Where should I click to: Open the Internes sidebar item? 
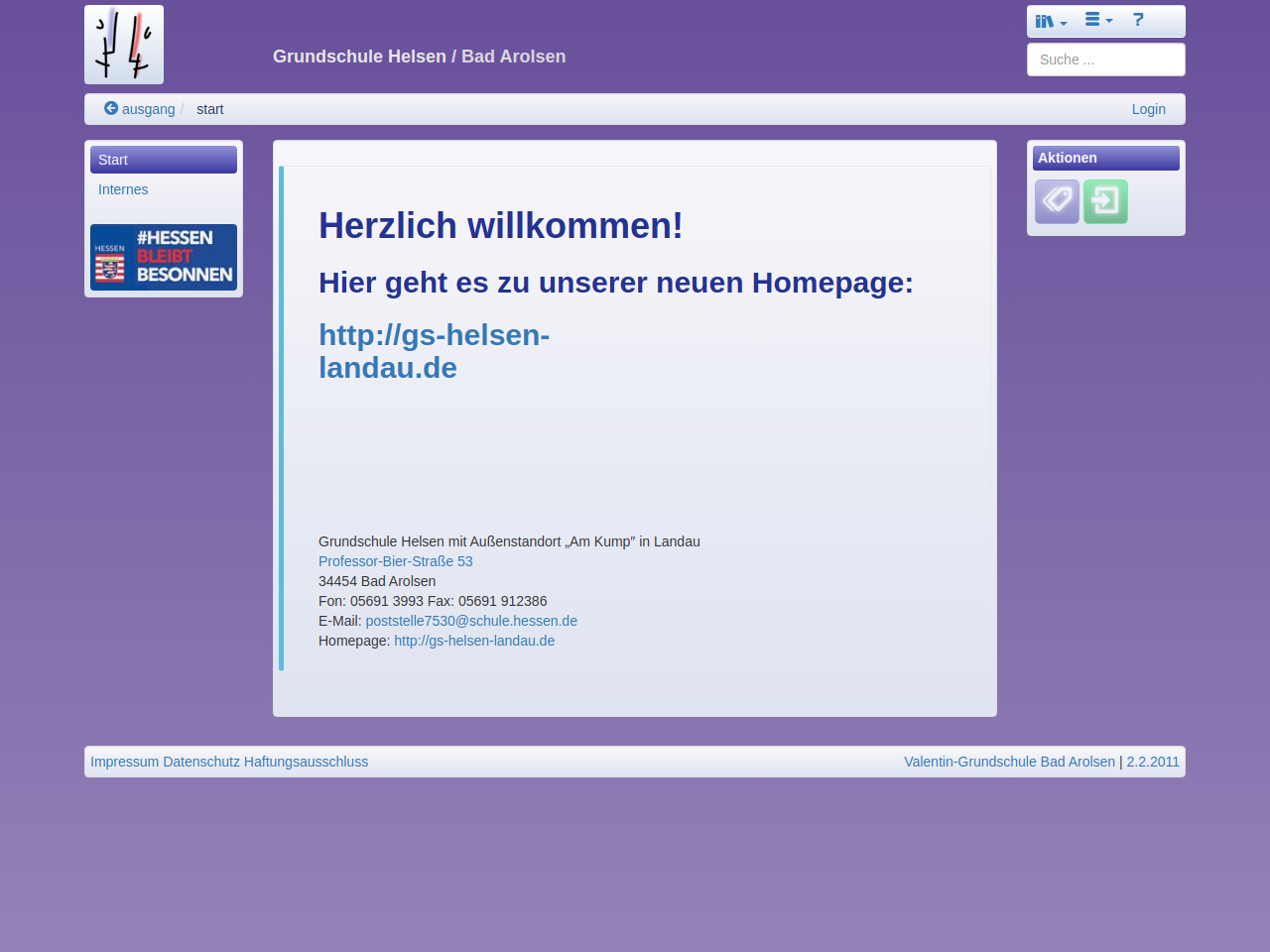point(123,189)
